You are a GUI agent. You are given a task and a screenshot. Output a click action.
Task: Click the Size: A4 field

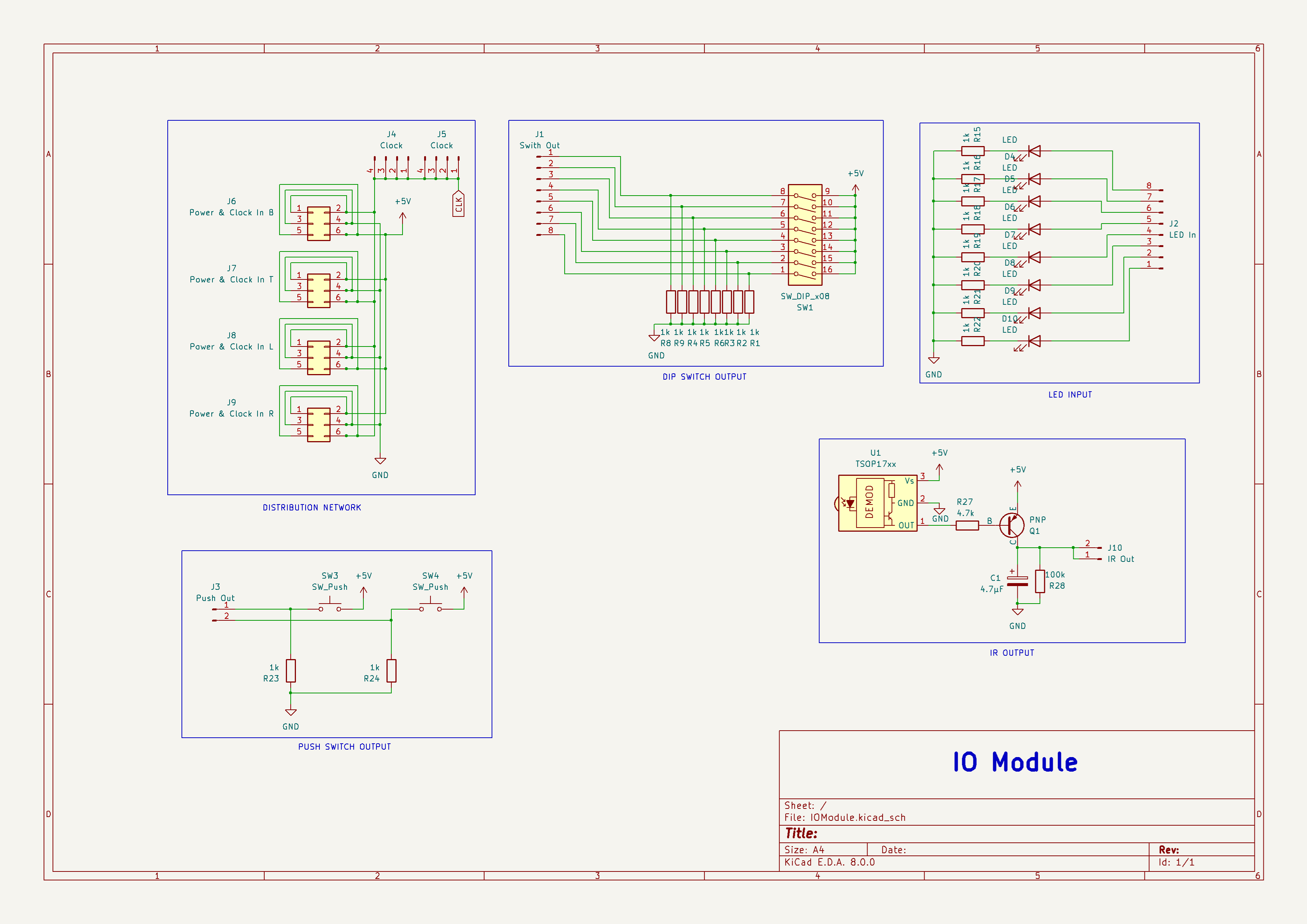tap(804, 849)
